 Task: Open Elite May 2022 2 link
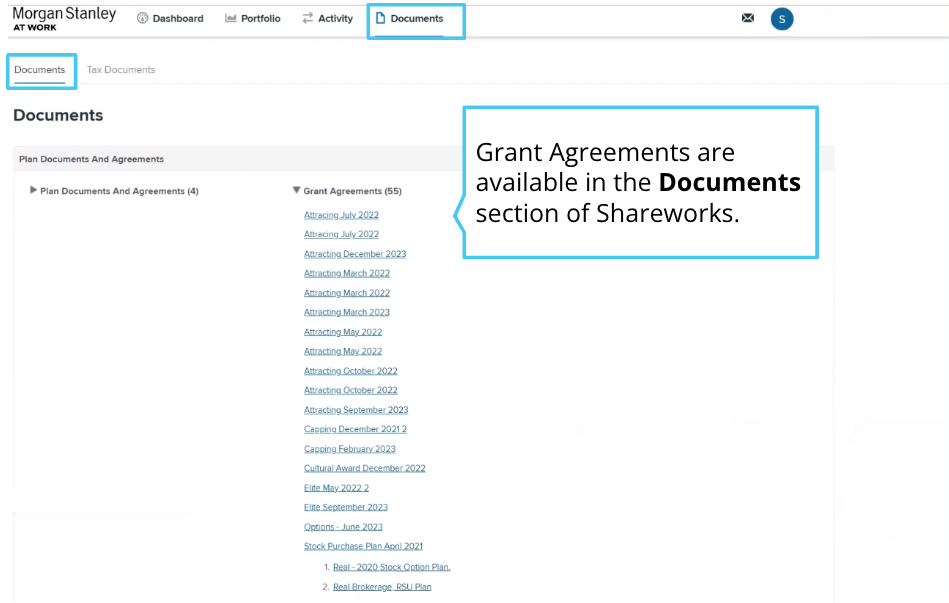pyautogui.click(x=337, y=488)
